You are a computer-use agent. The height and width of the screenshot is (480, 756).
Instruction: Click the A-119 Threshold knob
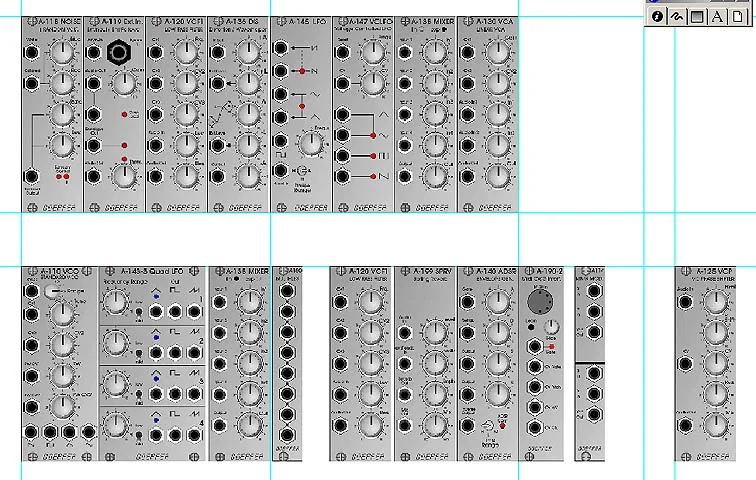[124, 176]
